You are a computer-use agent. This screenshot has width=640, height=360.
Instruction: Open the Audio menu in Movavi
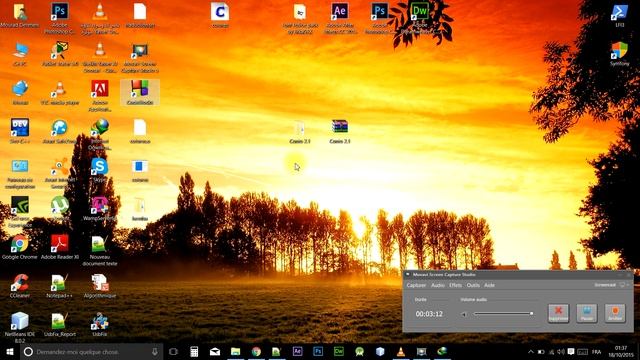click(438, 285)
